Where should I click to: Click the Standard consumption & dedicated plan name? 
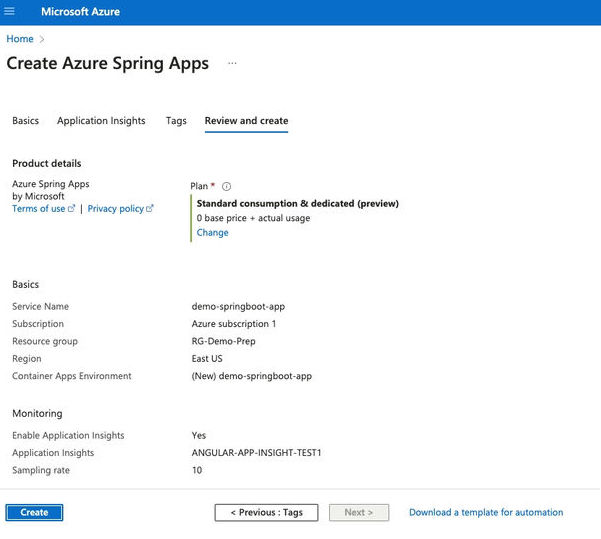(298, 204)
